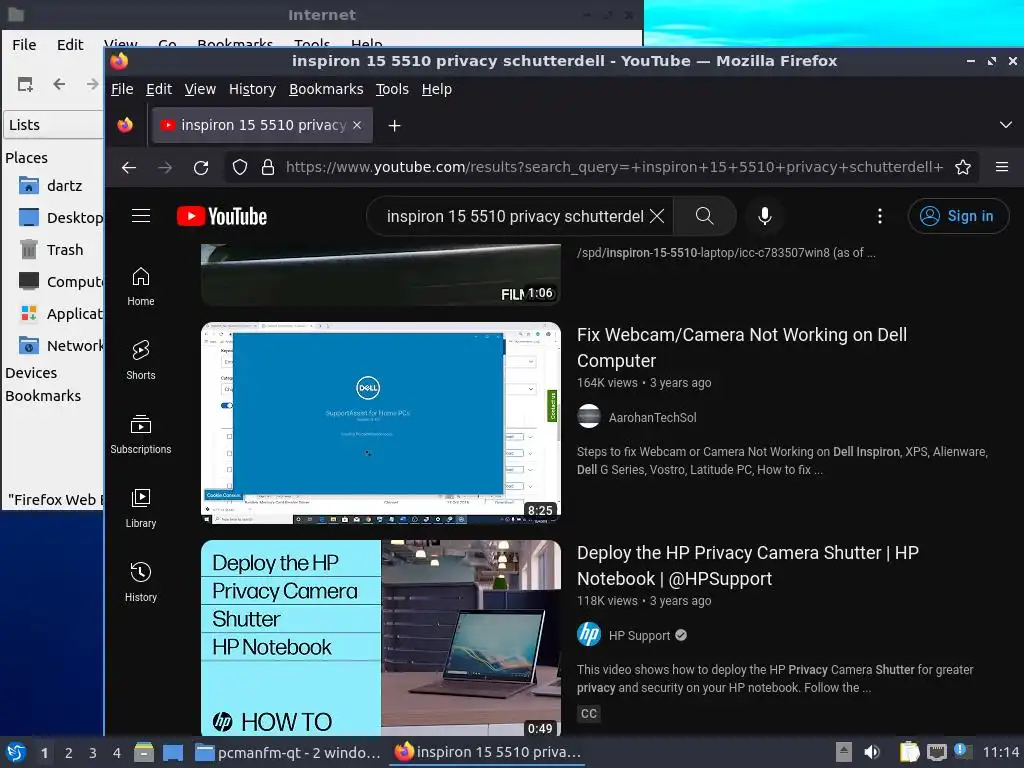
Task: Open Firefox View menu
Action: coord(200,89)
